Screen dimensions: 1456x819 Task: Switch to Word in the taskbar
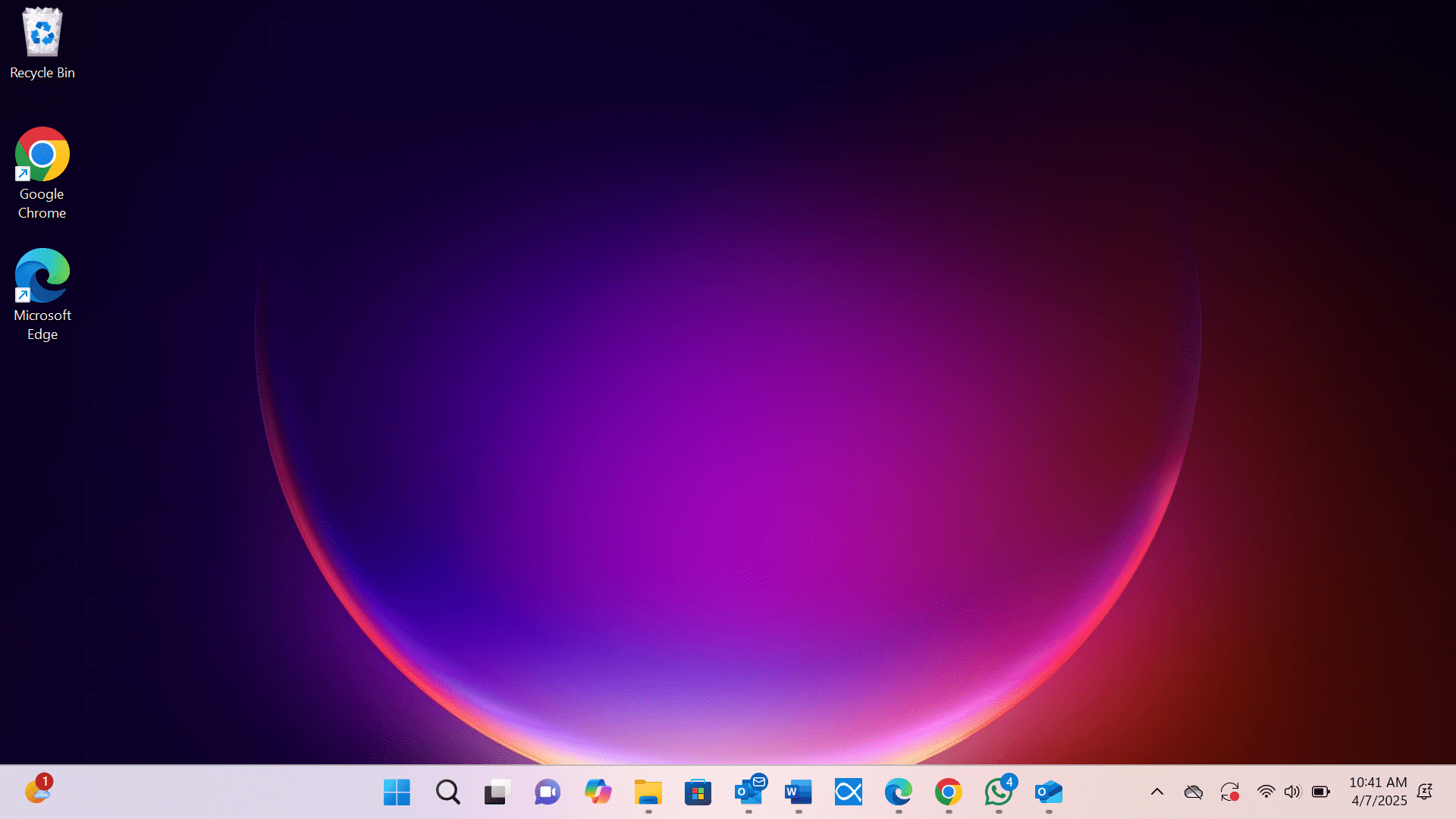click(x=799, y=792)
